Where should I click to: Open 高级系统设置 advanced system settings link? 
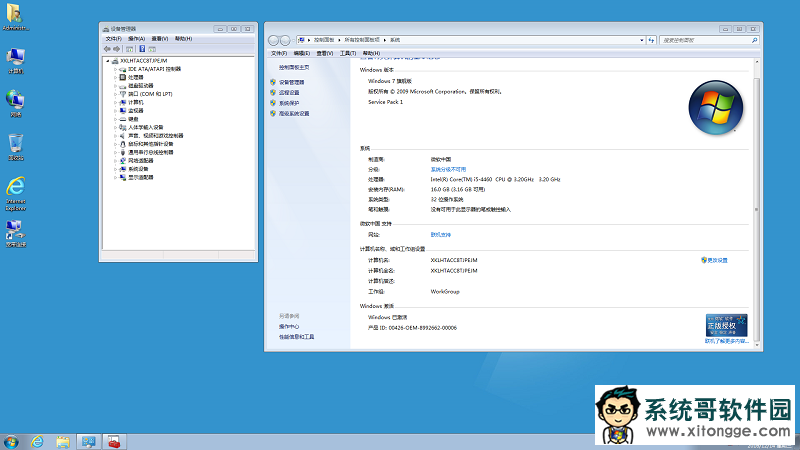pos(294,114)
